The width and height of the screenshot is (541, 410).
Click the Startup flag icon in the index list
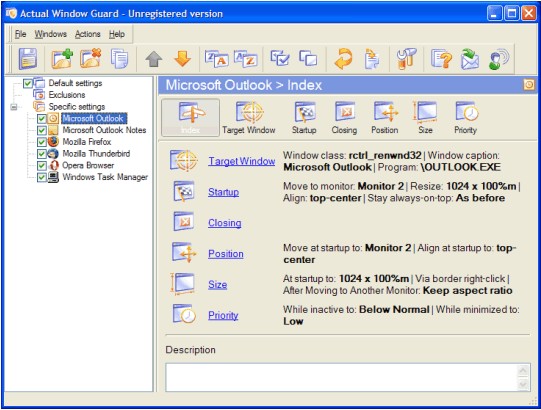click(x=184, y=192)
